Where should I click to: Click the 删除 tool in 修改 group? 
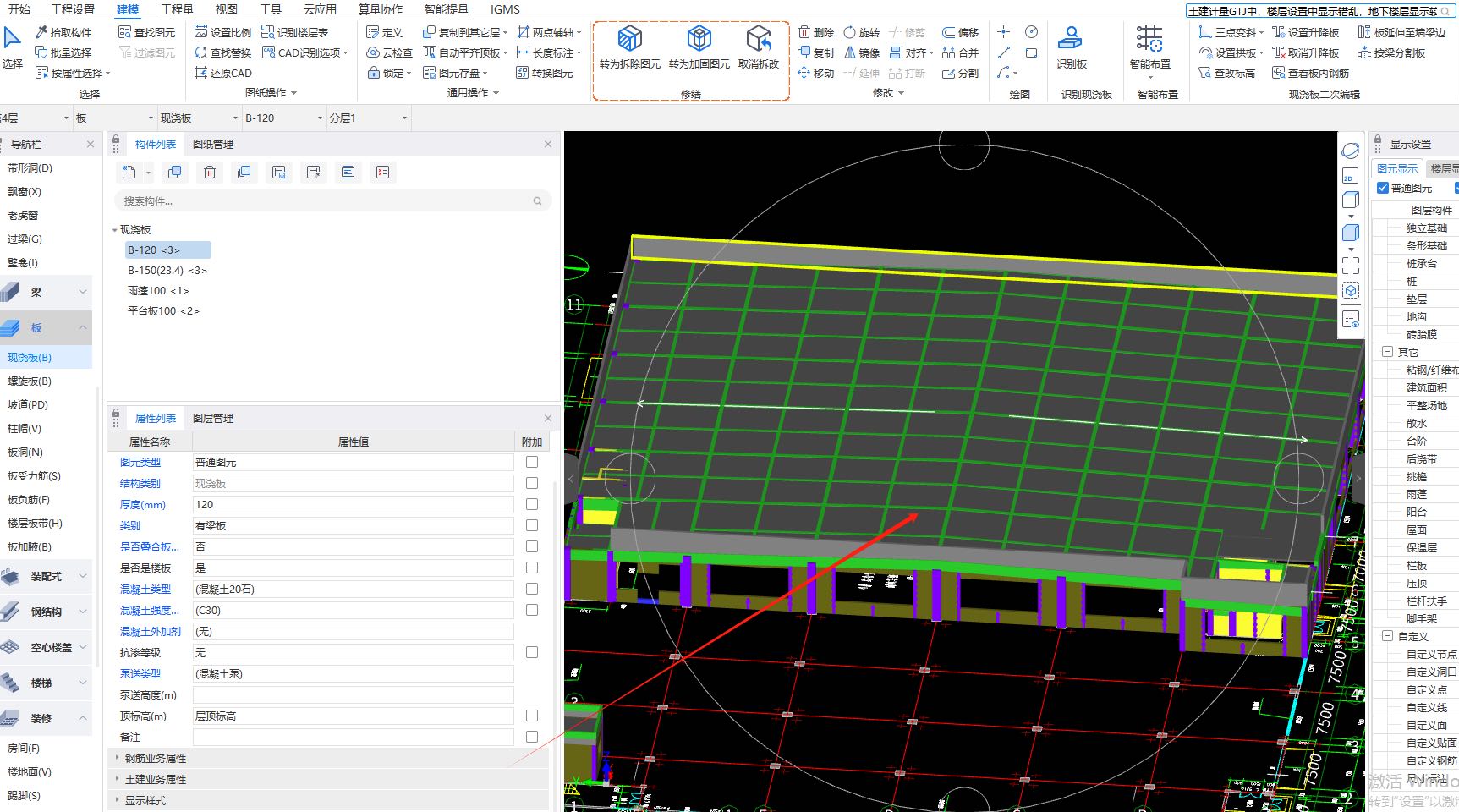coord(816,32)
